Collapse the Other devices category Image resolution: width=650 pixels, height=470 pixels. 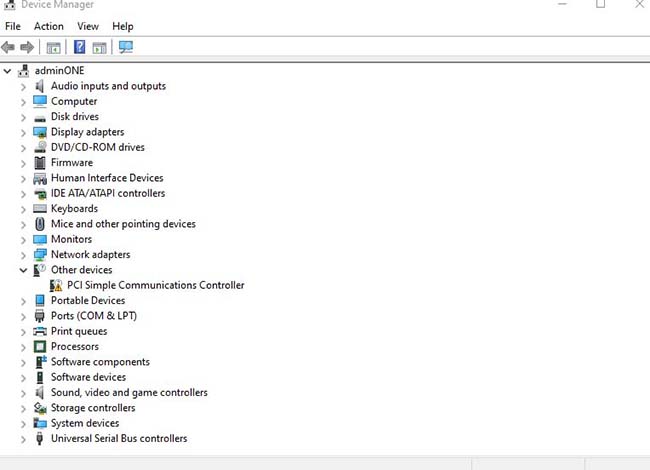pyautogui.click(x=23, y=270)
